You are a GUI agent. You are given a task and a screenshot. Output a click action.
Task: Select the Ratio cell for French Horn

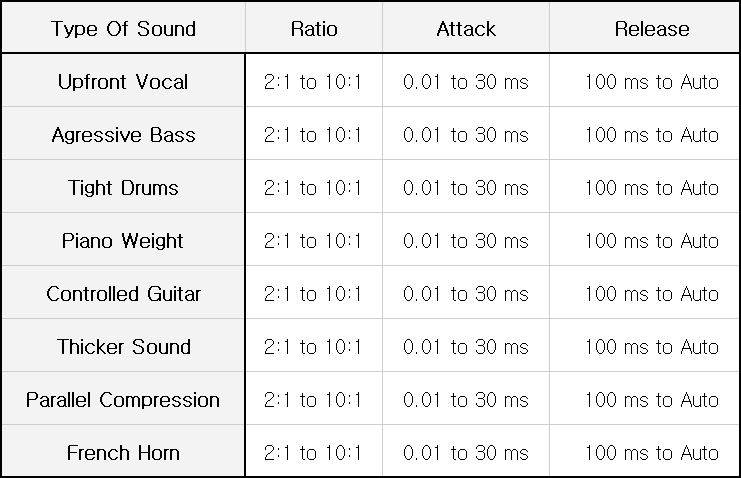313,452
